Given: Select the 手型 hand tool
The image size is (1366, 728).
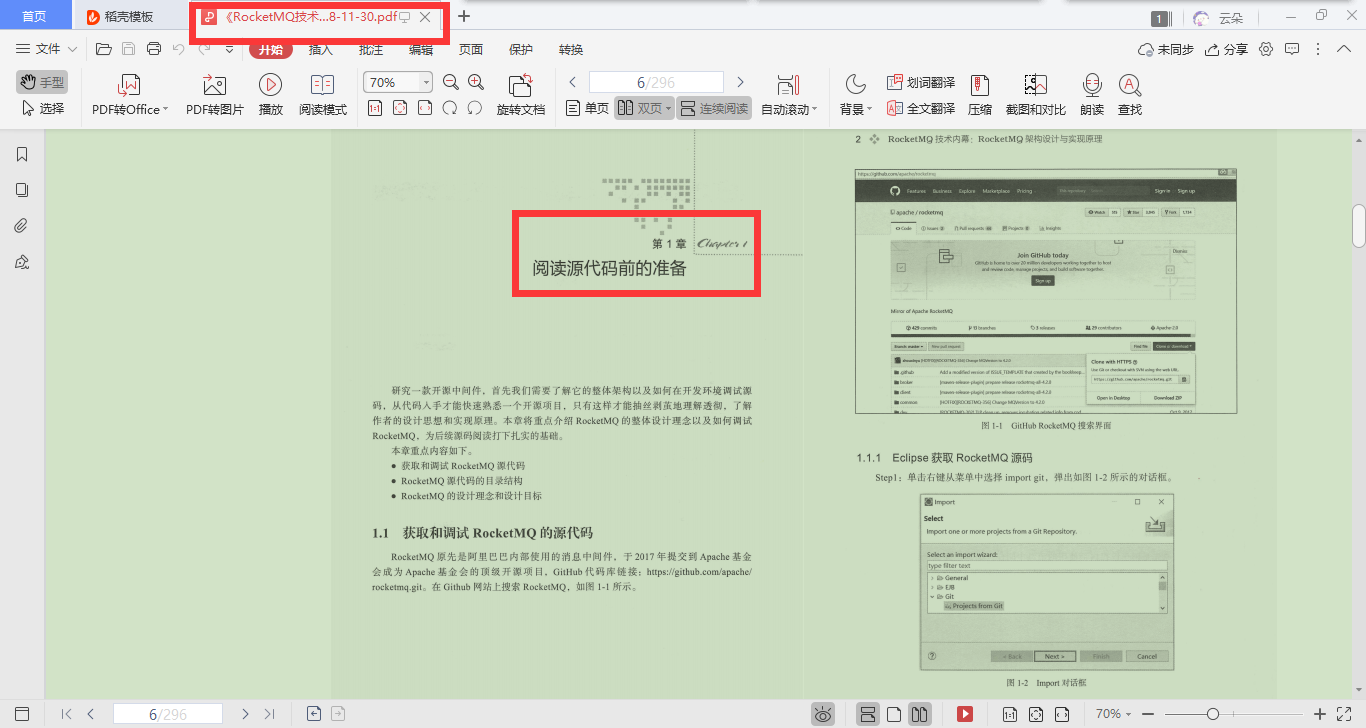Looking at the screenshot, I should 41,82.
